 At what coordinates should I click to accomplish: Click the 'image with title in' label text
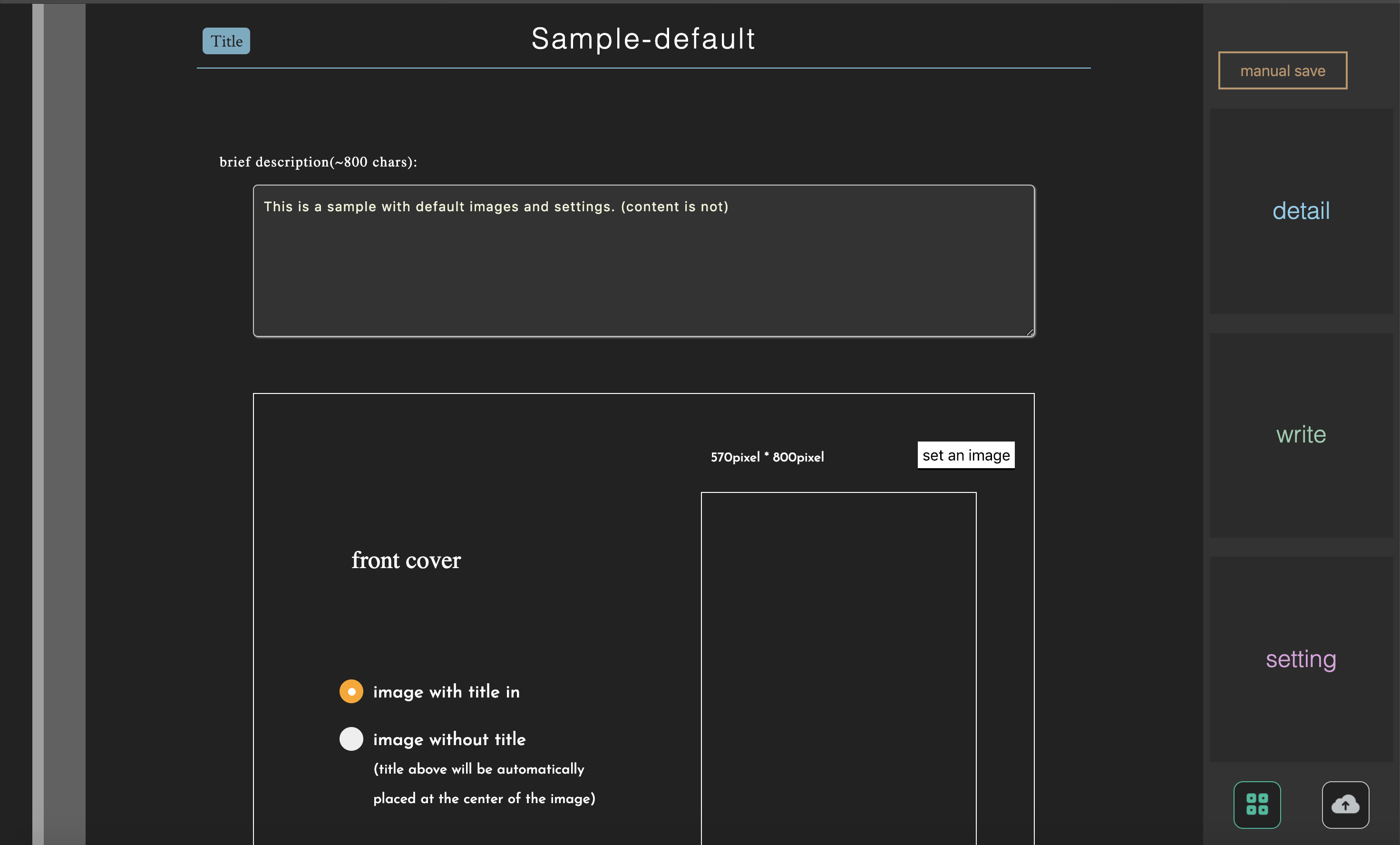[446, 692]
